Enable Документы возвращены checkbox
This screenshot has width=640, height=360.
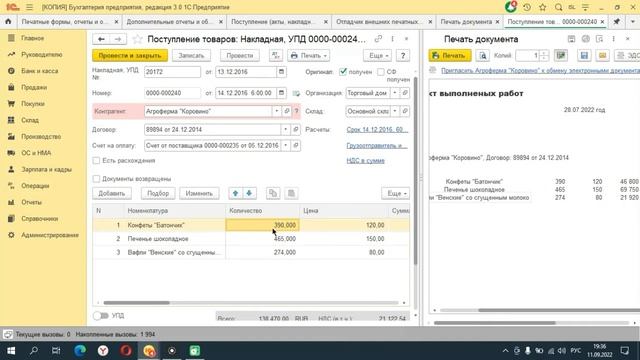pyautogui.click(x=96, y=179)
